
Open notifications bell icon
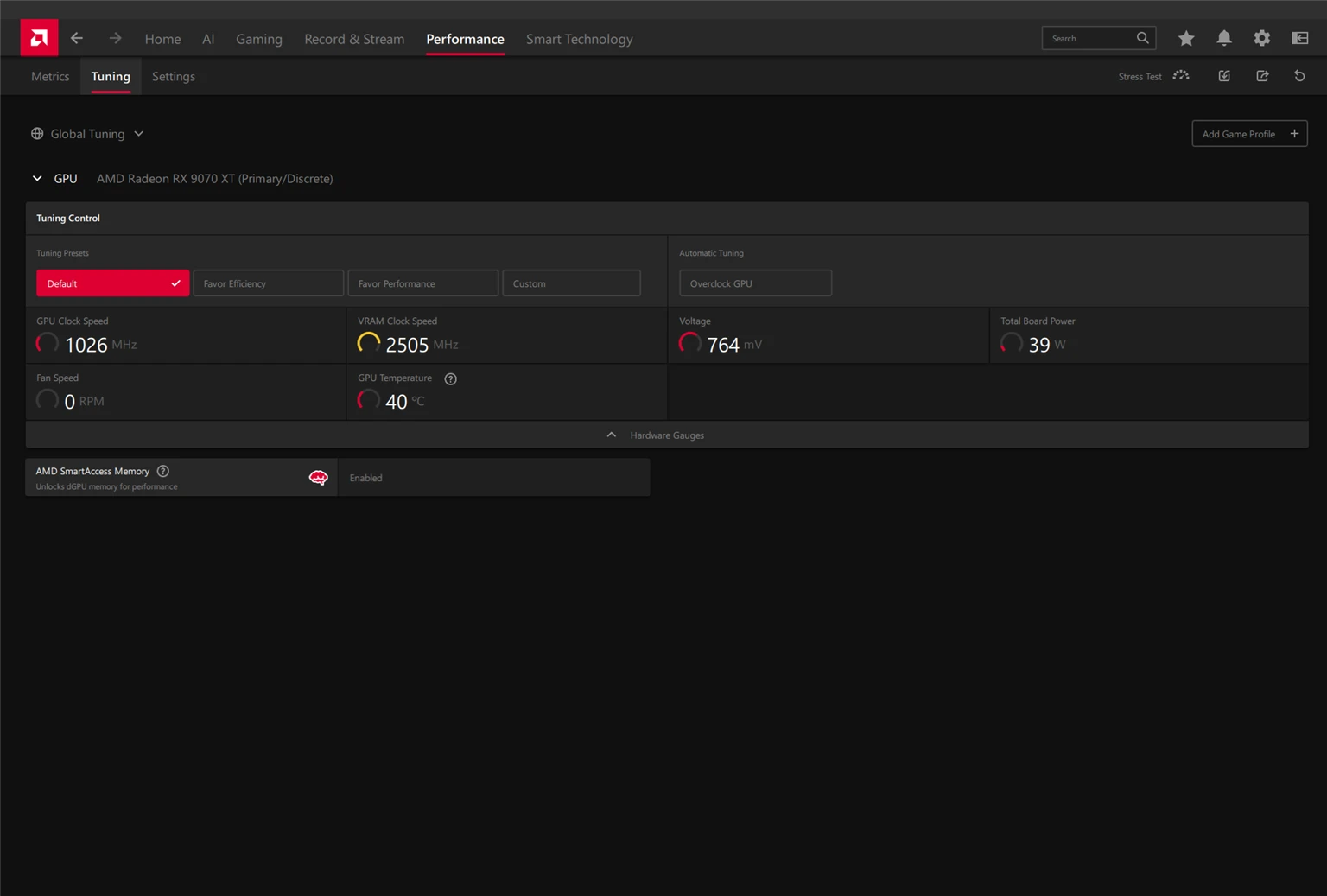pyautogui.click(x=1224, y=38)
